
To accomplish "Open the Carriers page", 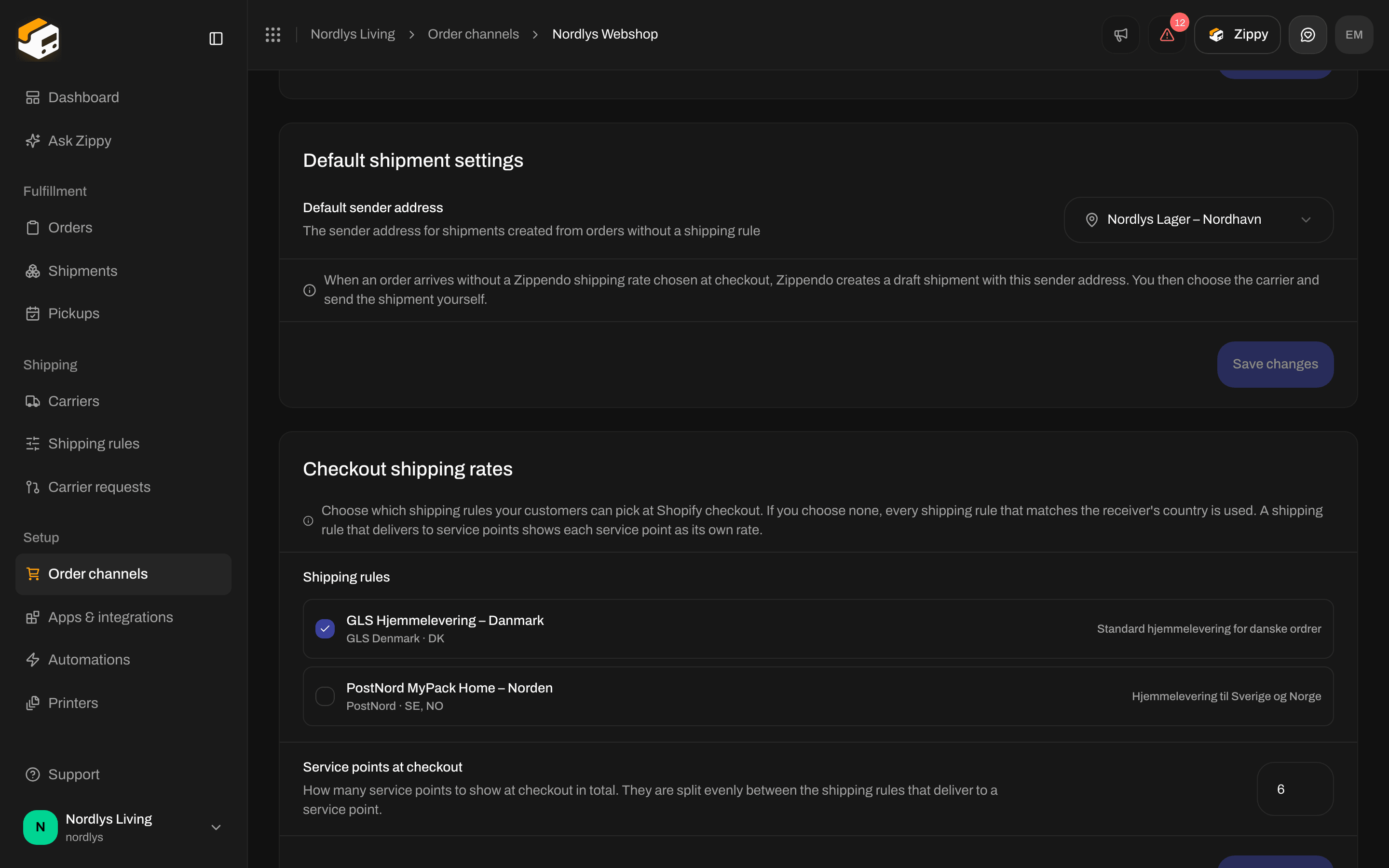I will click(x=123, y=401).
